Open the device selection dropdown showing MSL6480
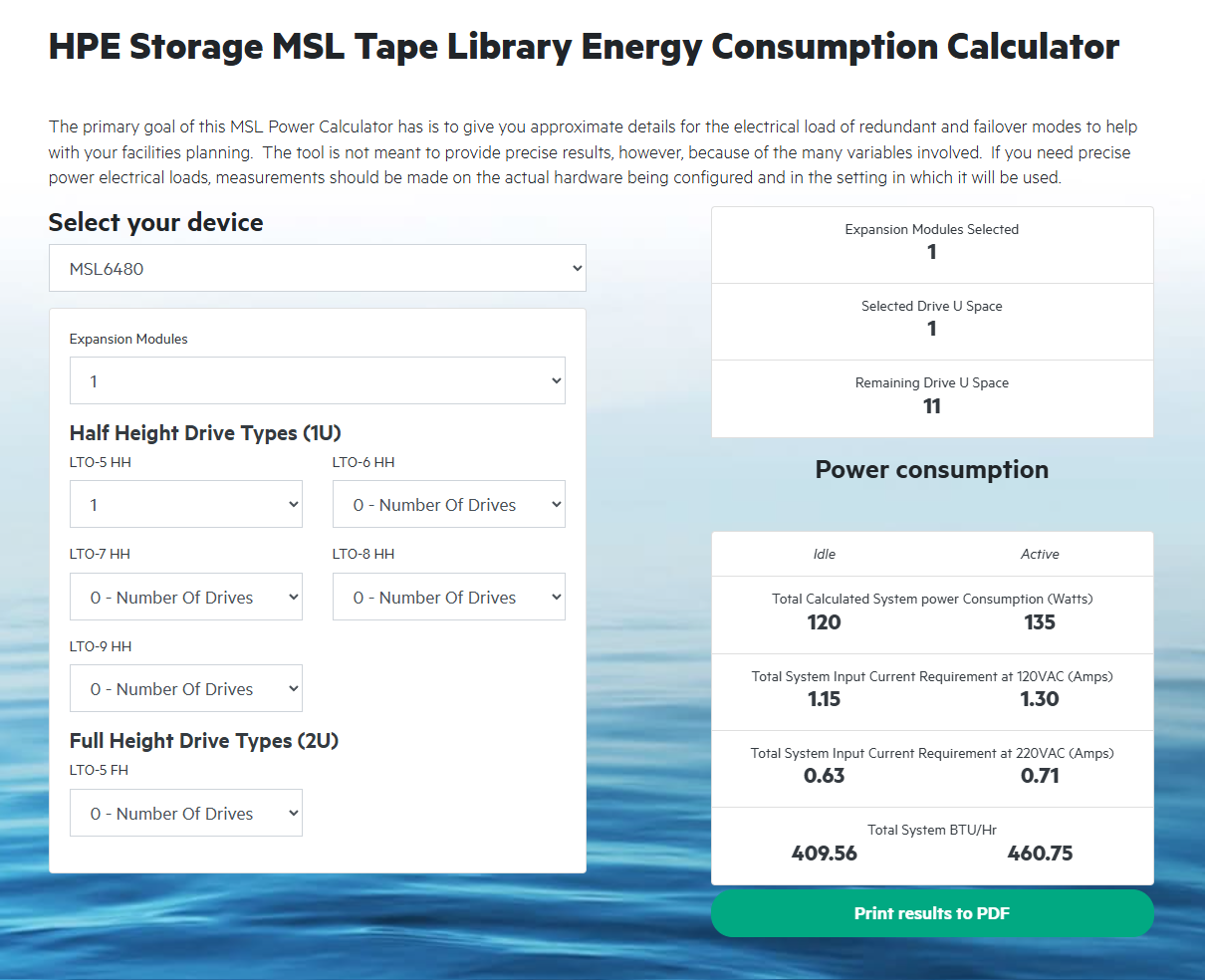Screen dimensions: 1205x980 click(x=318, y=268)
